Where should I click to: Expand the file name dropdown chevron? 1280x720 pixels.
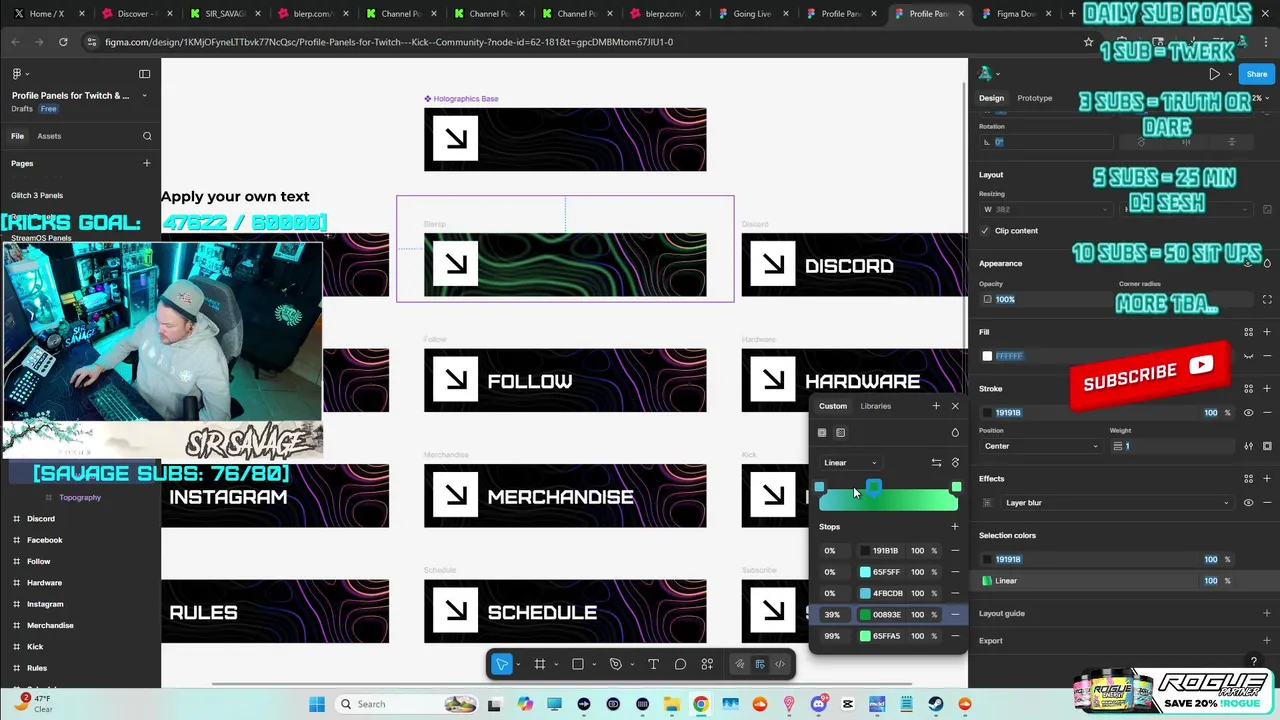144,96
